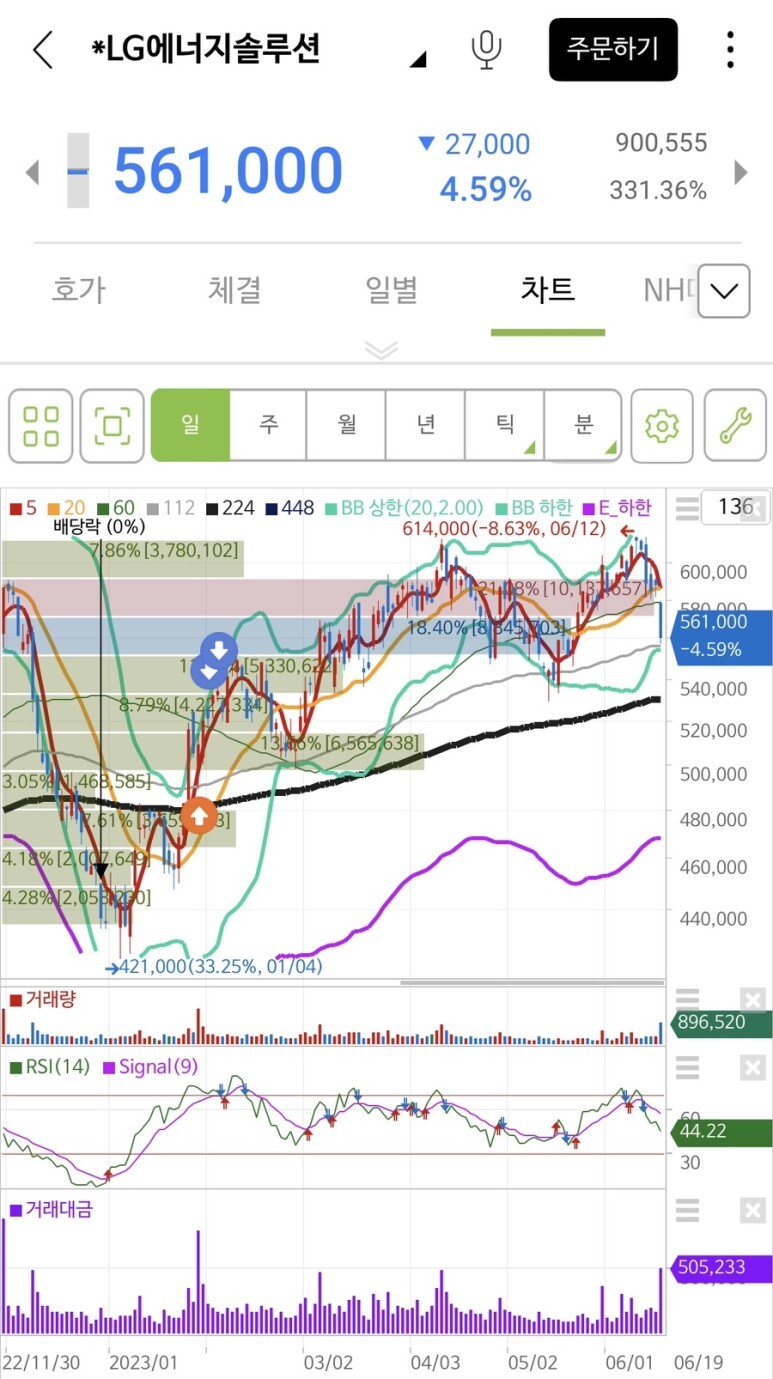Open the wrench tools icon
This screenshot has width=773, height=1379.
(x=735, y=426)
